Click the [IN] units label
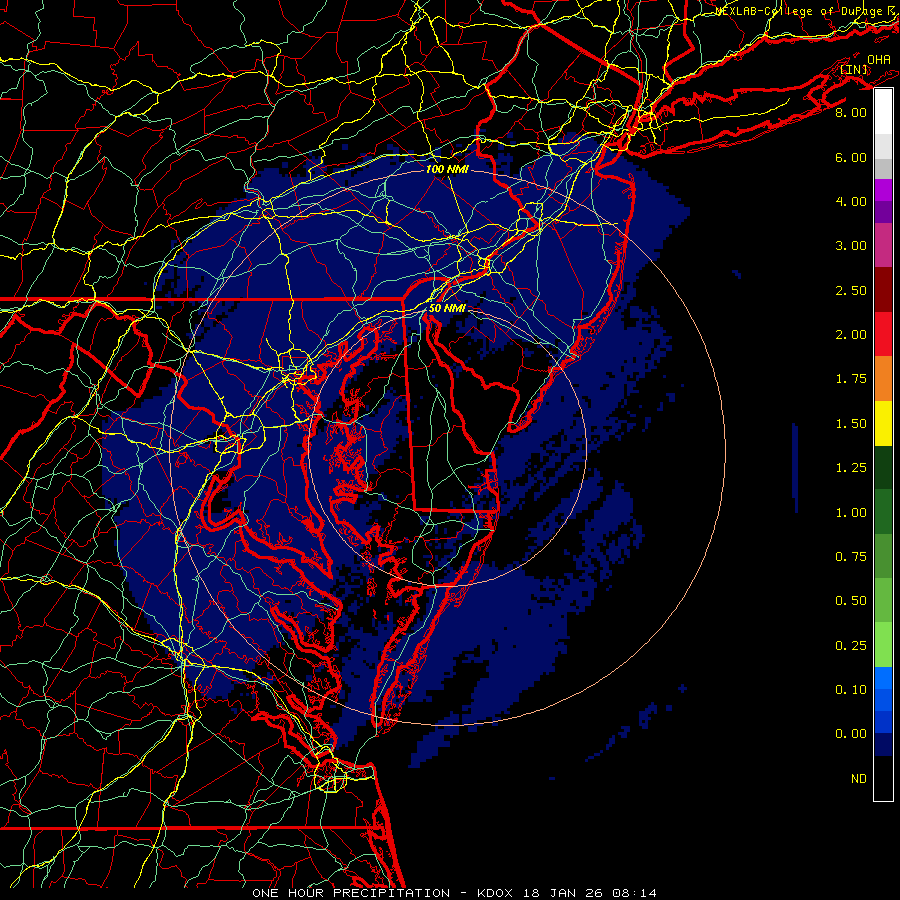The width and height of the screenshot is (900, 900). click(x=854, y=70)
